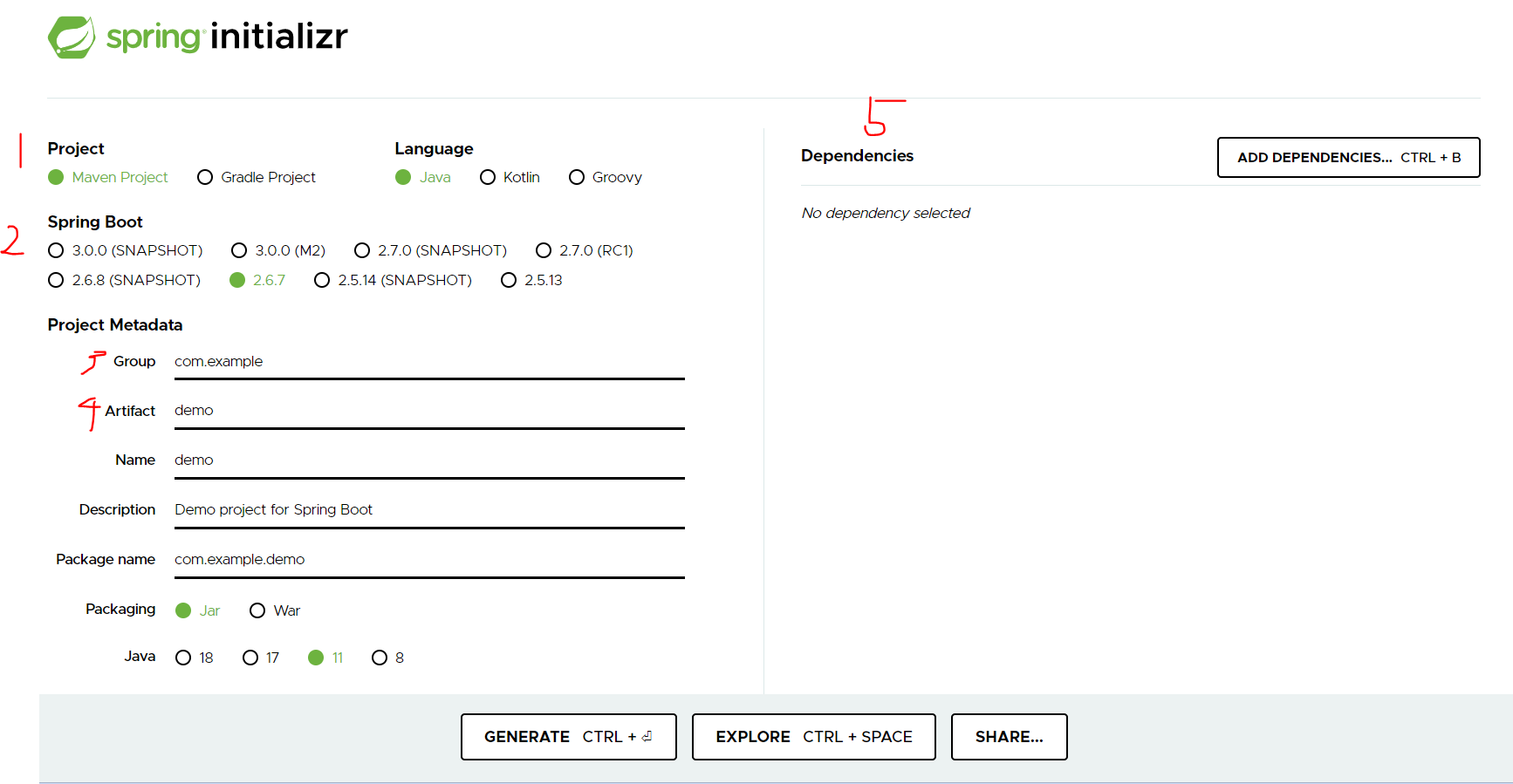Select Spring Boot 3.0.0 (M2)

tap(239, 250)
